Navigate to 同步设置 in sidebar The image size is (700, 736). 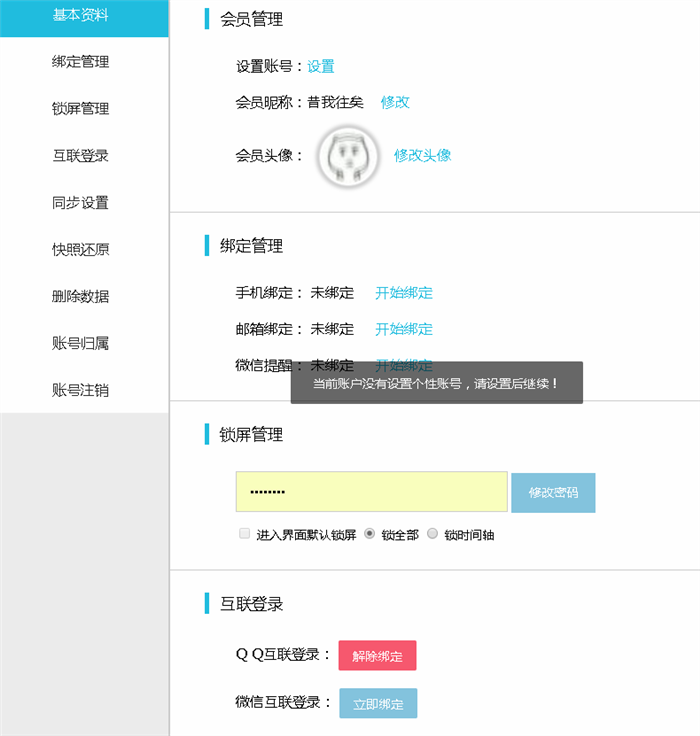click(x=81, y=203)
